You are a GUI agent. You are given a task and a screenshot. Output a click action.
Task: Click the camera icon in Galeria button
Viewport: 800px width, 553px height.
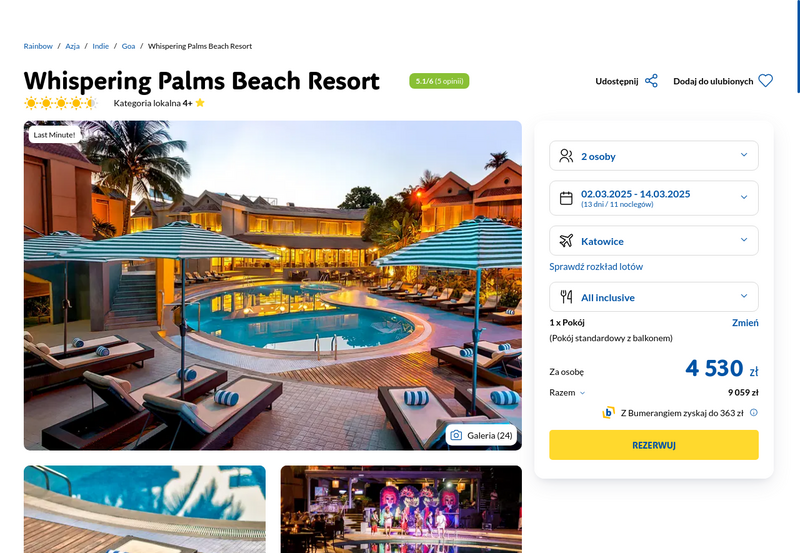click(456, 435)
